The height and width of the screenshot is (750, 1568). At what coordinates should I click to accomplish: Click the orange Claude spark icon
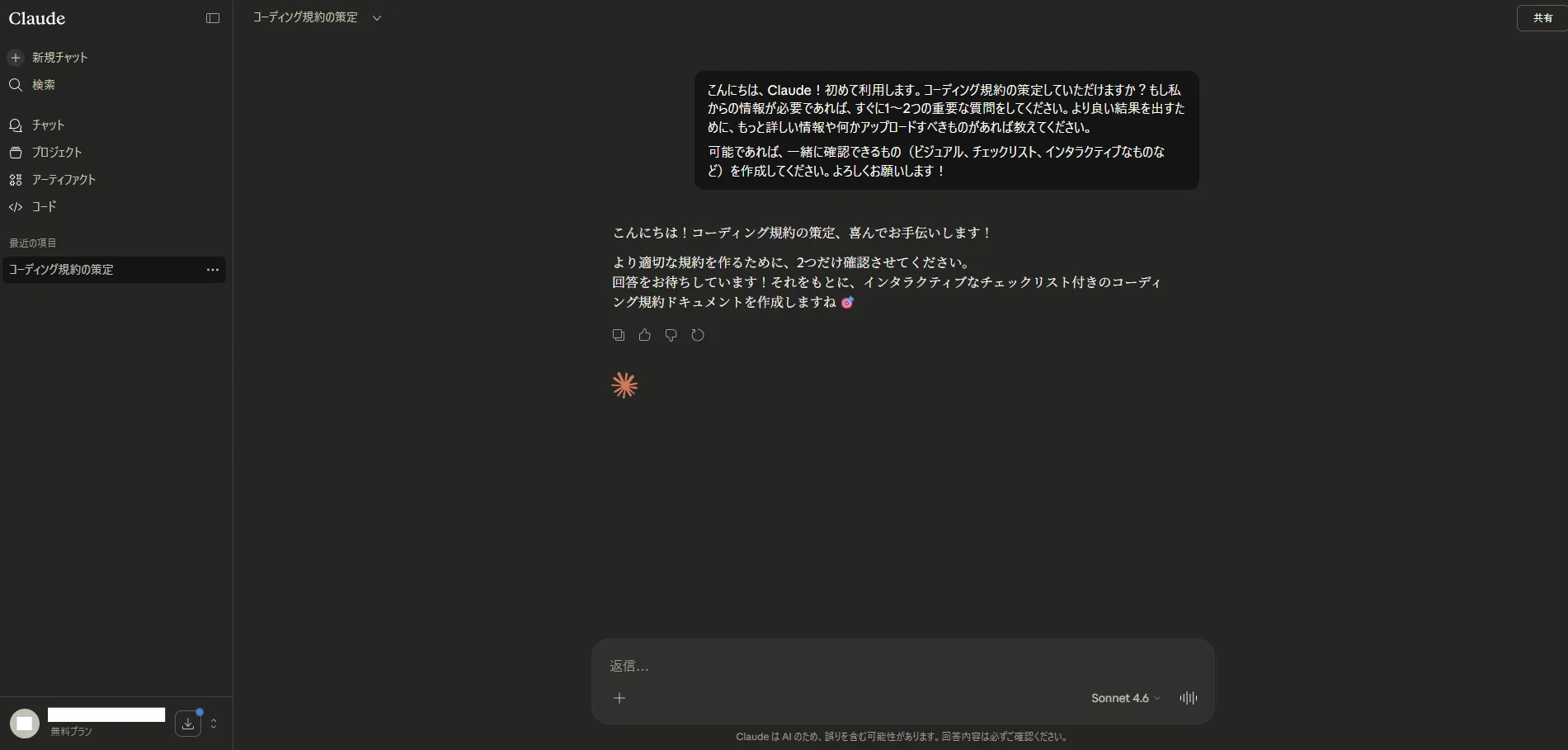[624, 385]
